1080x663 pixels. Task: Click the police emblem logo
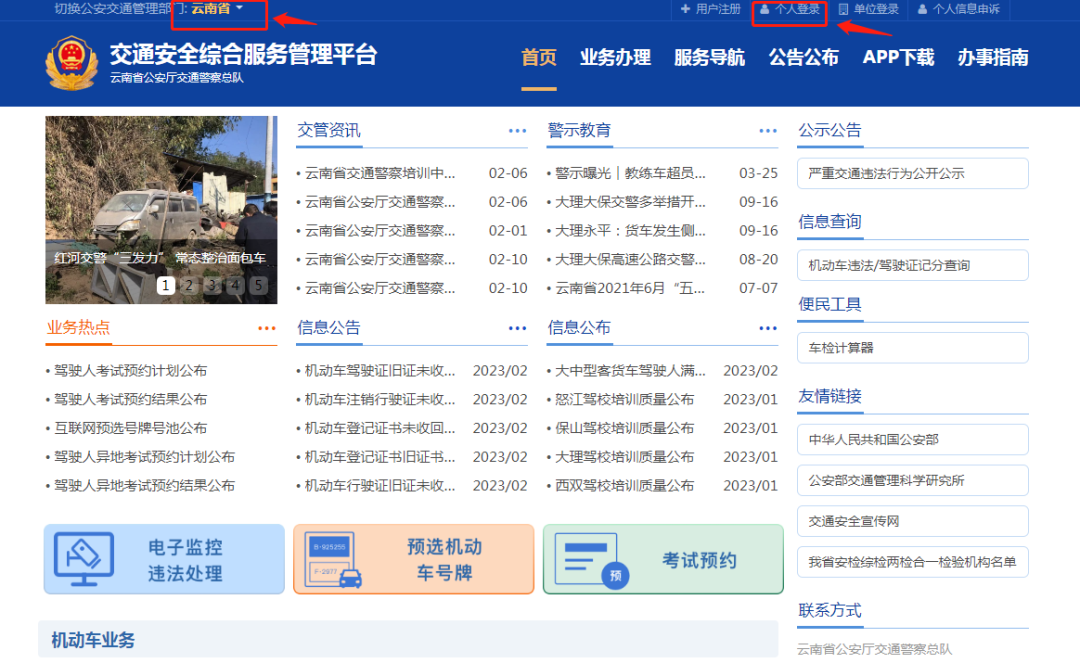(71, 63)
